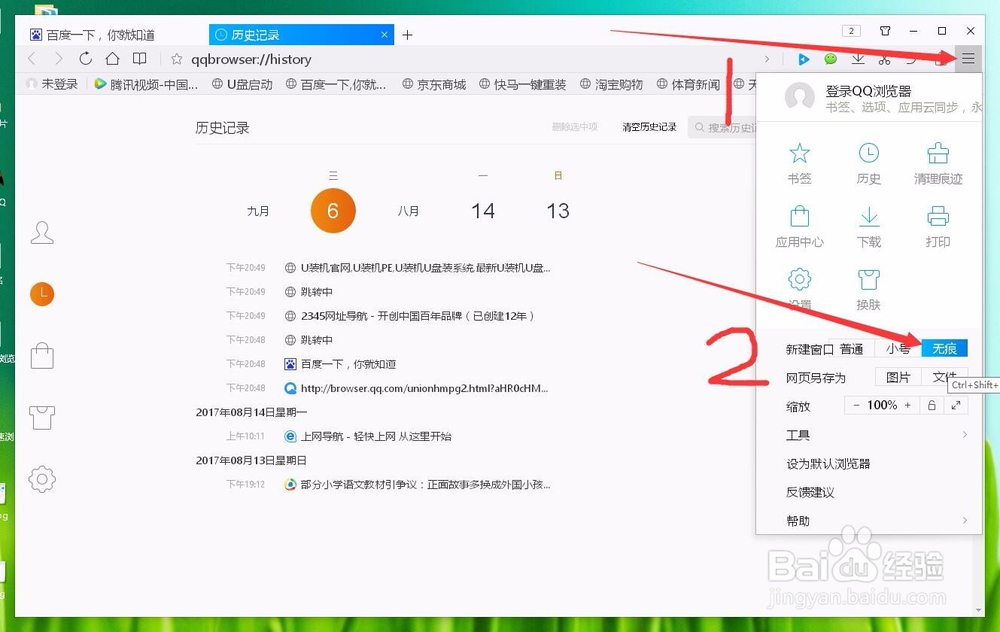The image size is (1000, 632).
Task: Open the 打印 print panel
Action: tap(937, 228)
